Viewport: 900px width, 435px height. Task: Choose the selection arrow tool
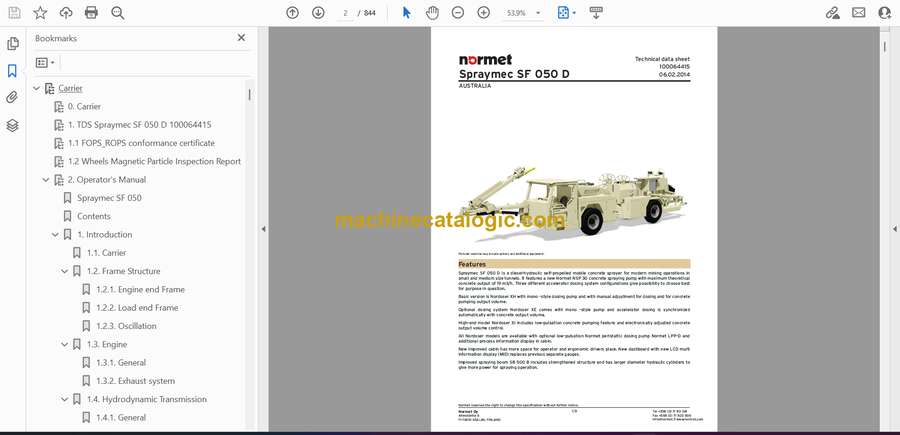[x=406, y=13]
